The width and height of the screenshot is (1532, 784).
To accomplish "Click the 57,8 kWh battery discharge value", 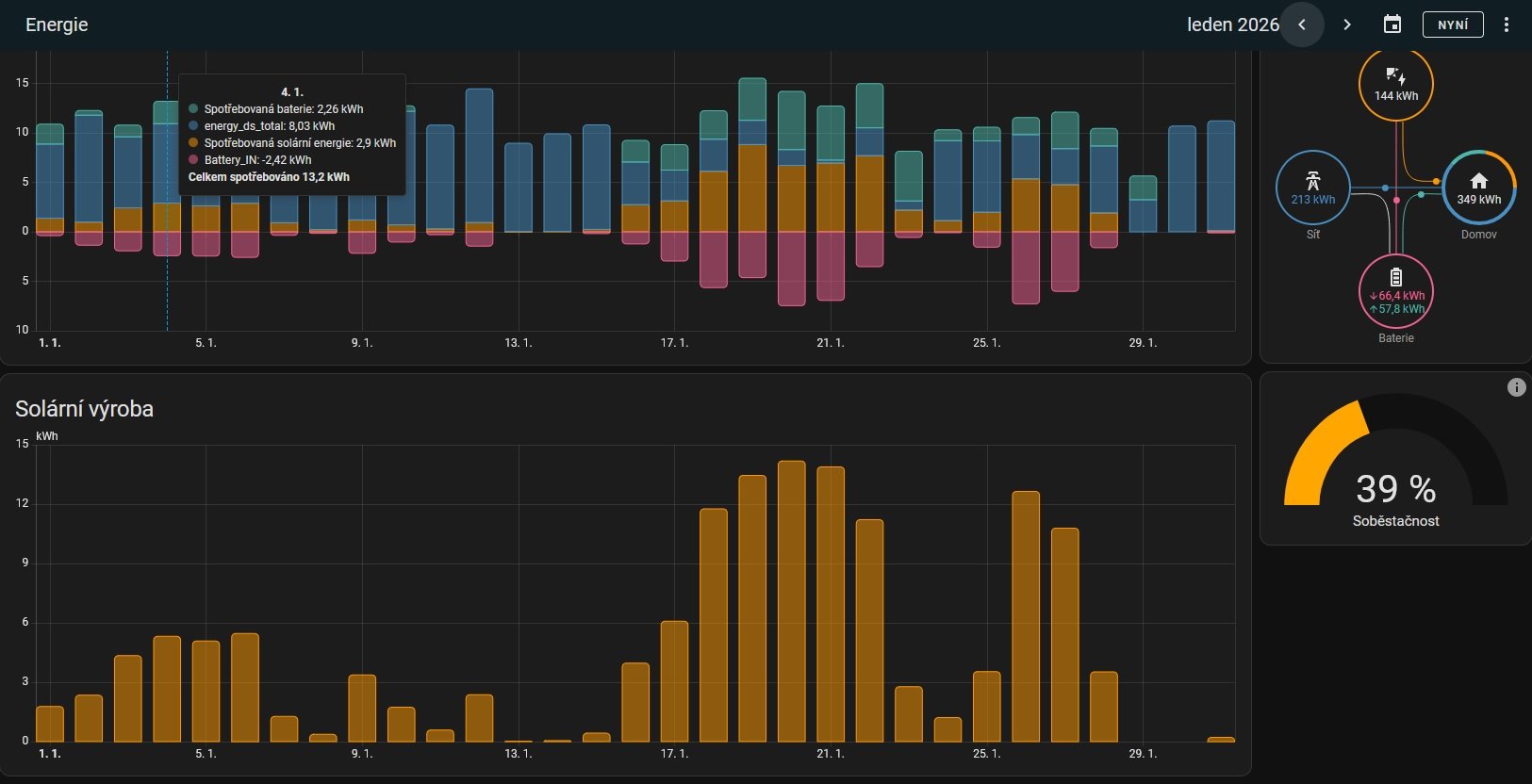I will click(x=1401, y=309).
